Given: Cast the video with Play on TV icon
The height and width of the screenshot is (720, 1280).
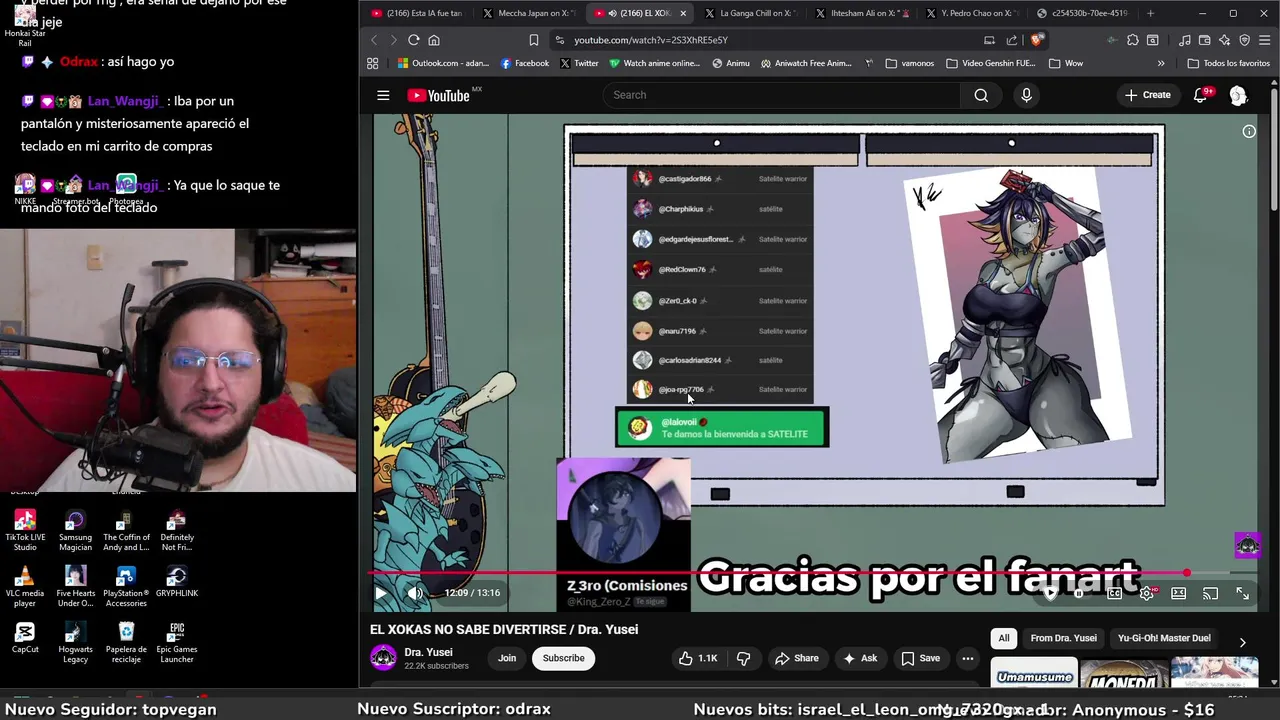Looking at the screenshot, I should pos(1210,593).
